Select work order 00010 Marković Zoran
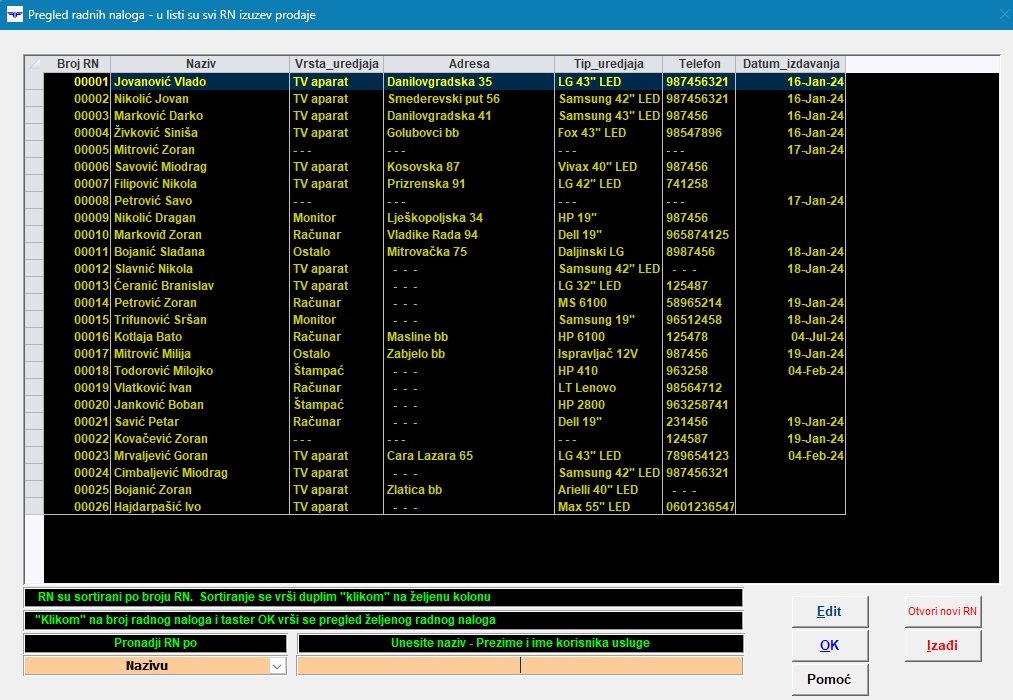Viewport: 1013px width, 700px height. point(90,235)
